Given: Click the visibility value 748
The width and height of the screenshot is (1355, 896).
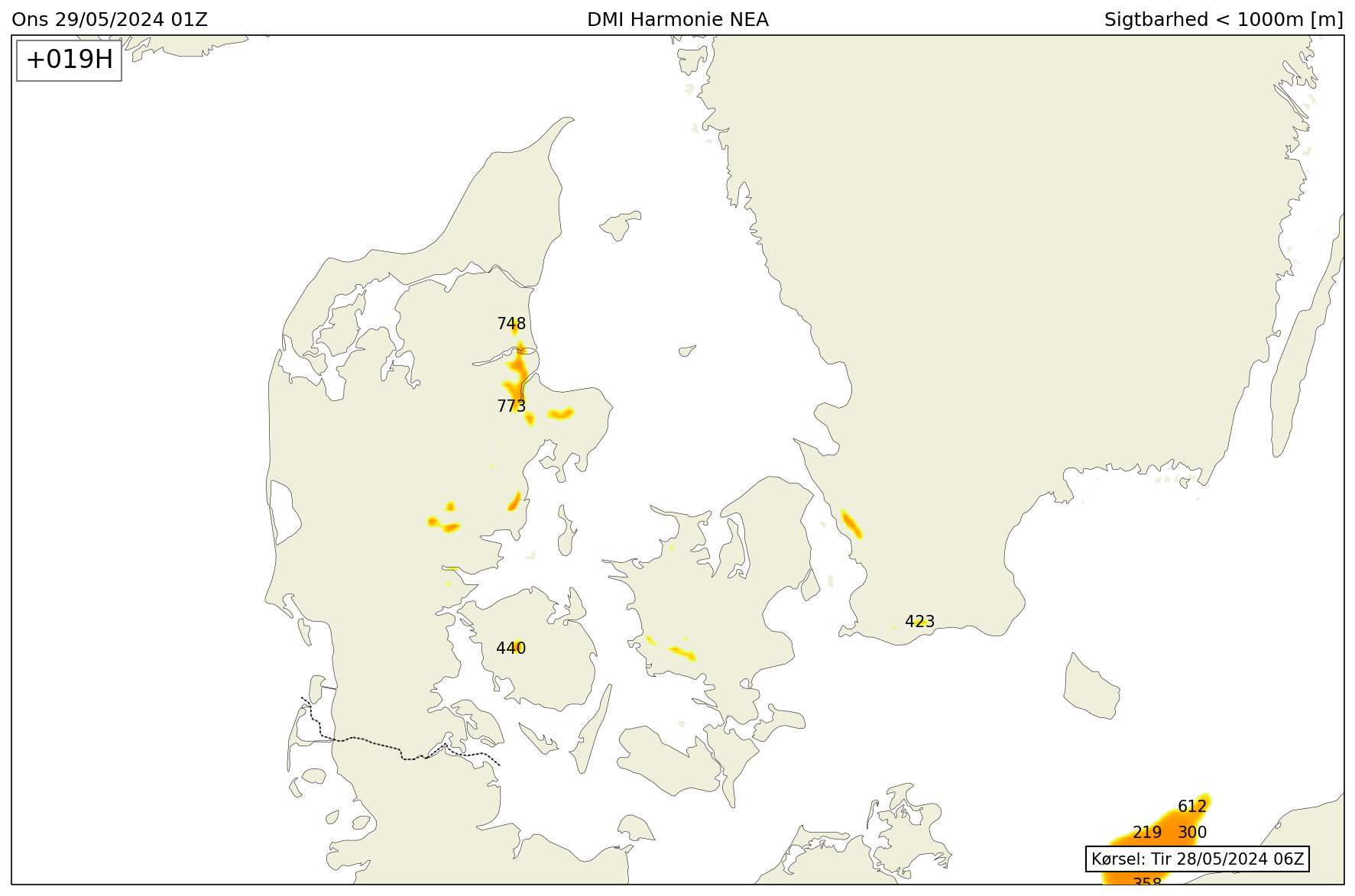Looking at the screenshot, I should tap(511, 324).
